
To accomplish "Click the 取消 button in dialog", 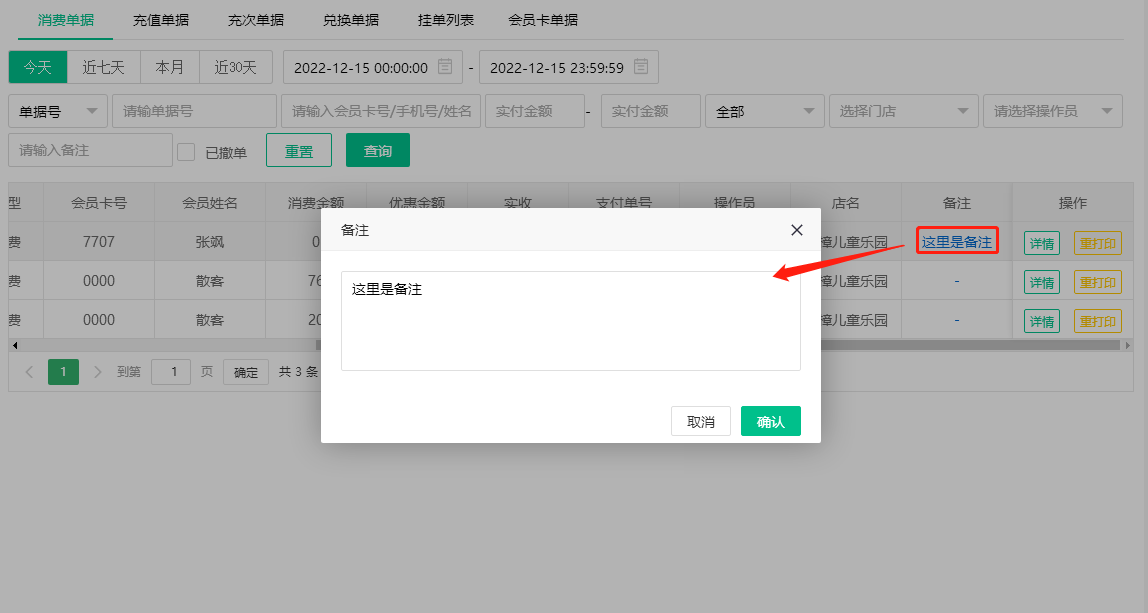I will coord(700,422).
